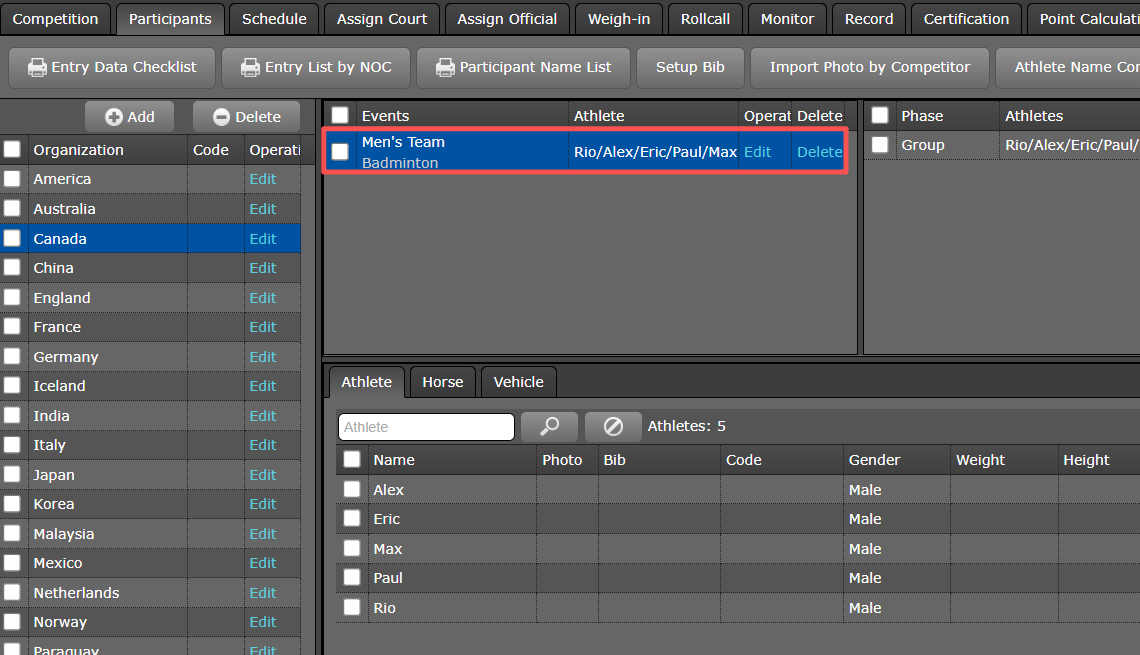This screenshot has height=655, width=1140.
Task: Switch to the Schedule tab
Action: tap(274, 19)
